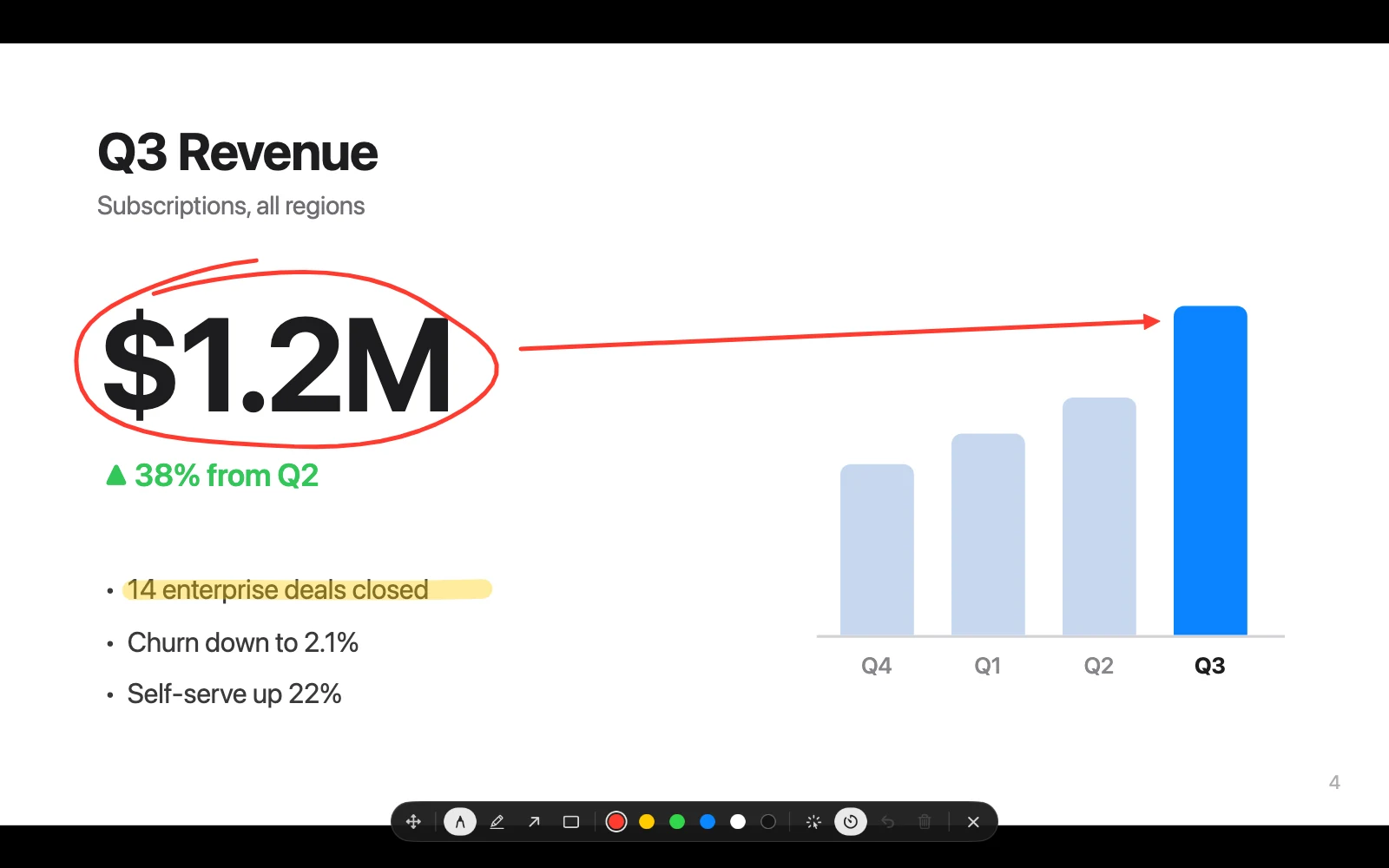Click the Q4 bar in the chart
The width and height of the screenshot is (1389, 868).
click(877, 549)
